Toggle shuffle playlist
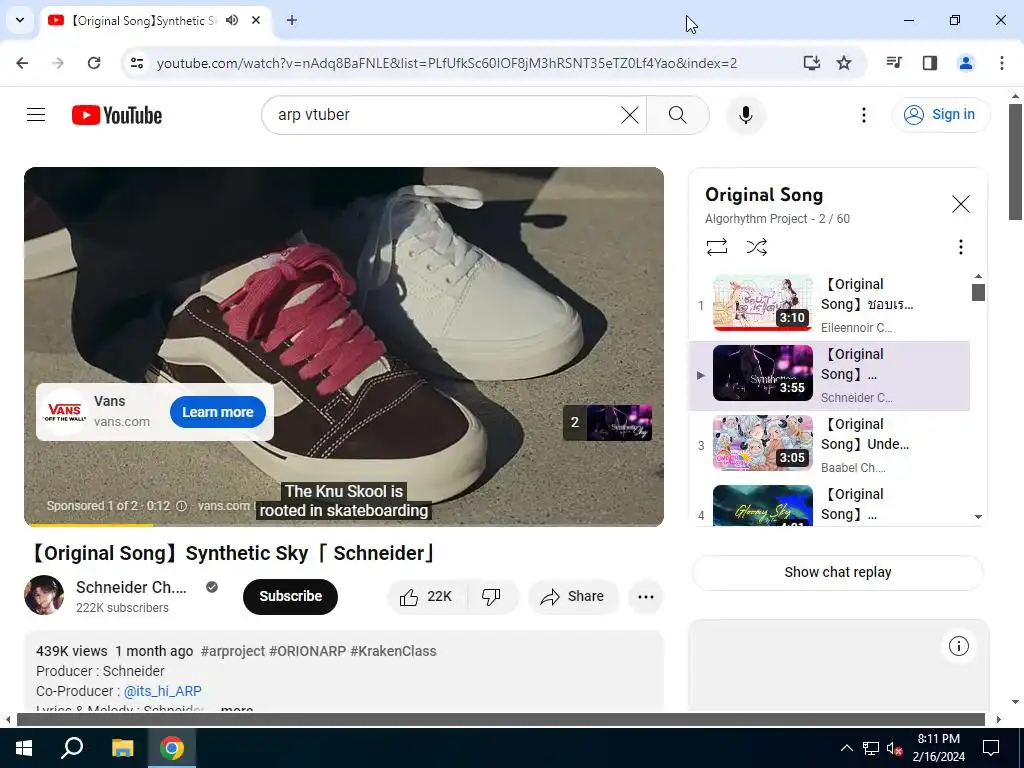This screenshot has width=1024, height=768. 756,247
